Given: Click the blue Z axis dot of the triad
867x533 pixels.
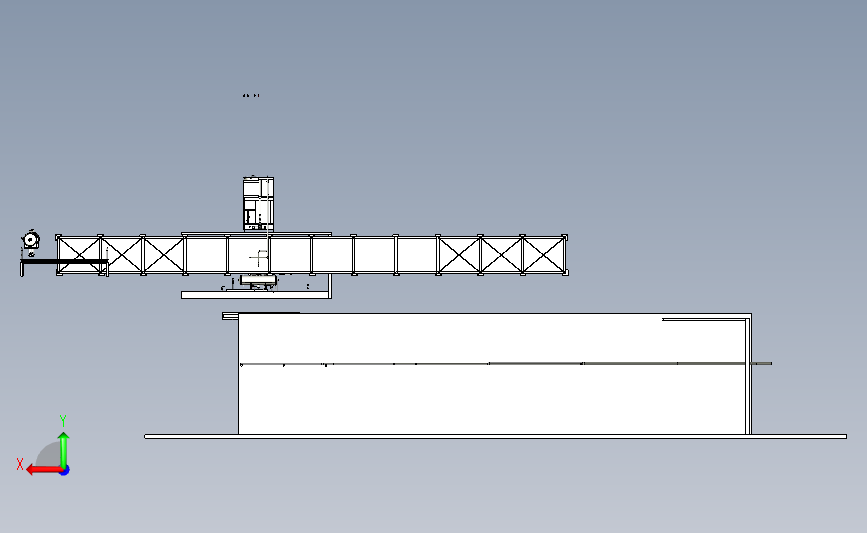Looking at the screenshot, I should [65, 471].
